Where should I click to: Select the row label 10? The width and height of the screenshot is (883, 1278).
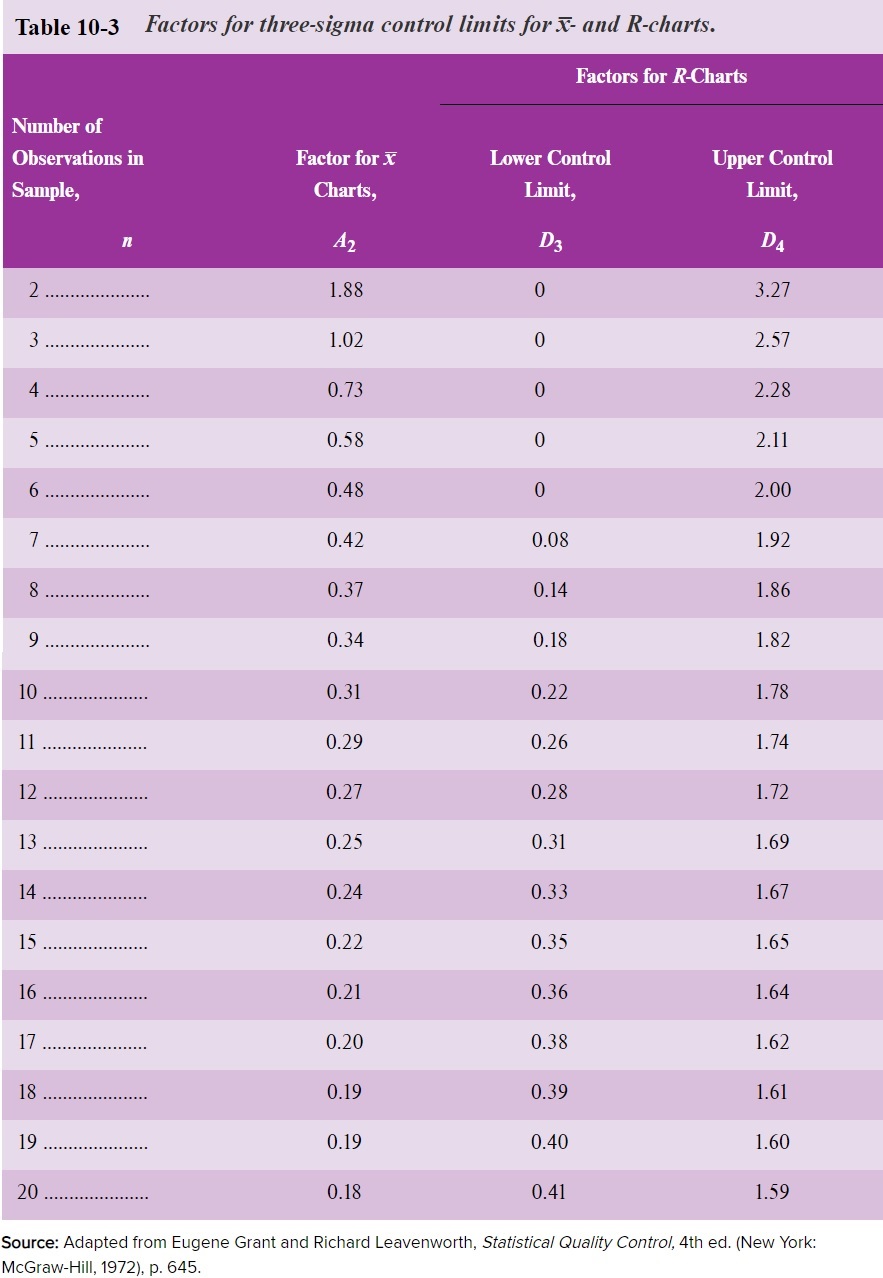pyautogui.click(x=27, y=692)
